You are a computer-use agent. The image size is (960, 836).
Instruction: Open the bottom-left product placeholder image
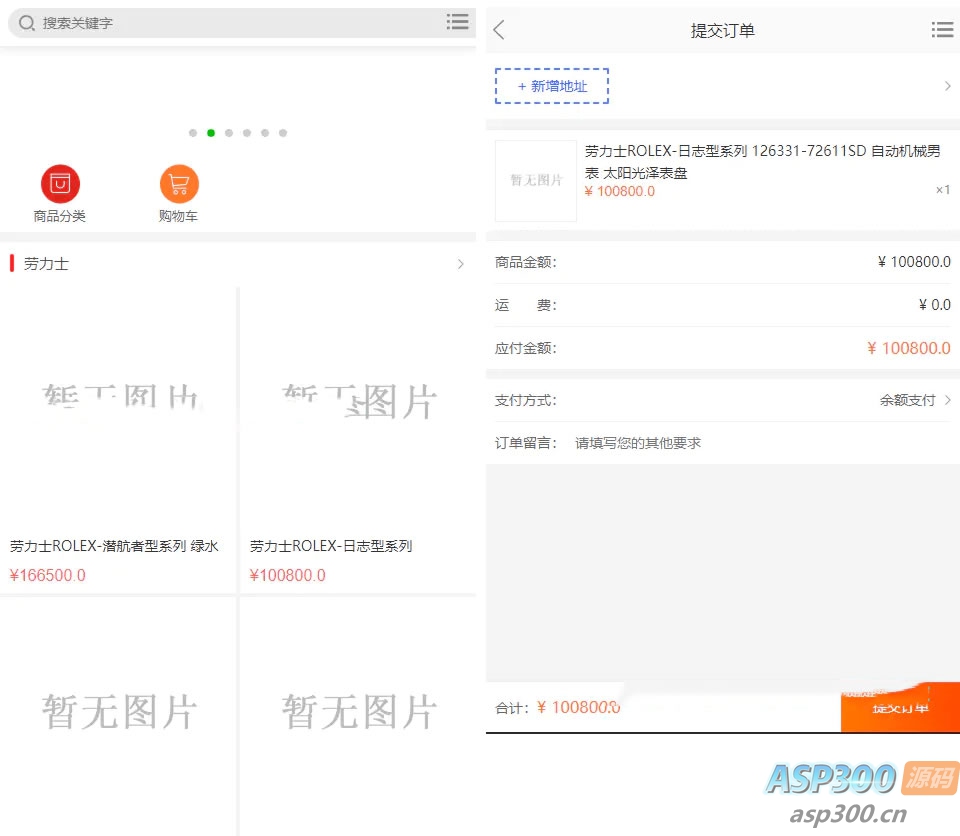[118, 712]
